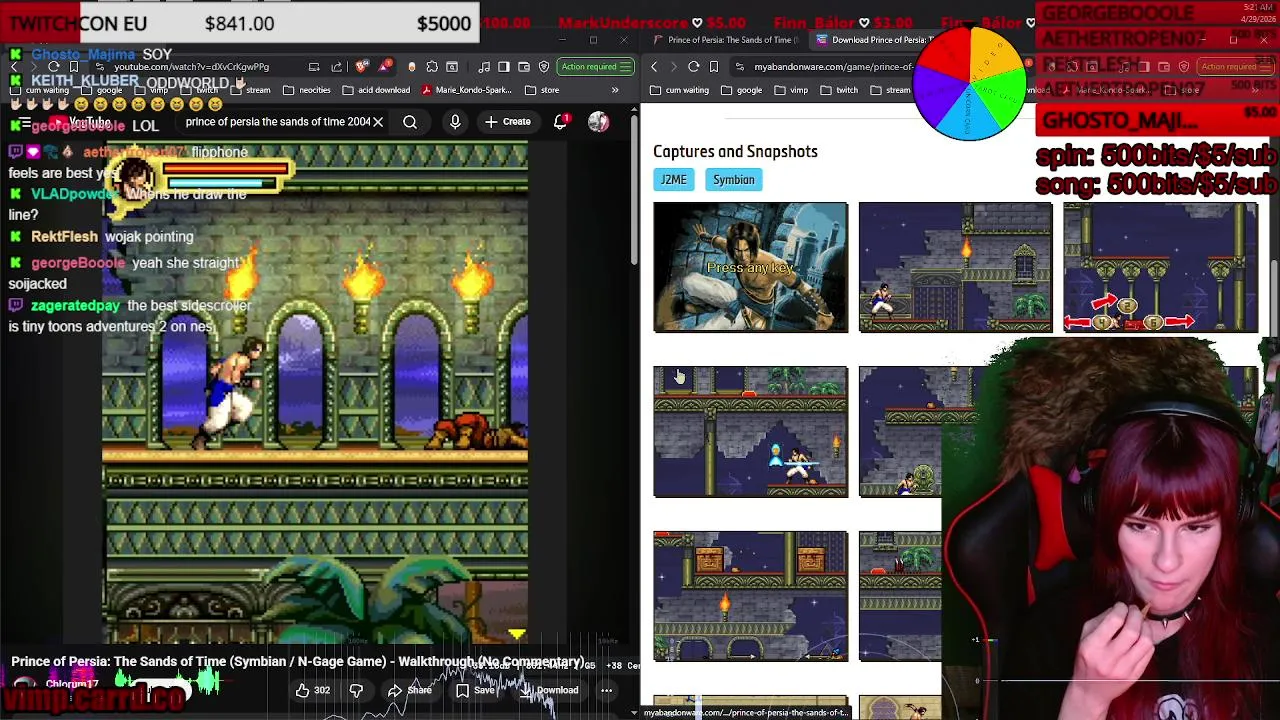The image size is (1280, 720).
Task: Open the YouTube account avatar menu
Action: 598,122
